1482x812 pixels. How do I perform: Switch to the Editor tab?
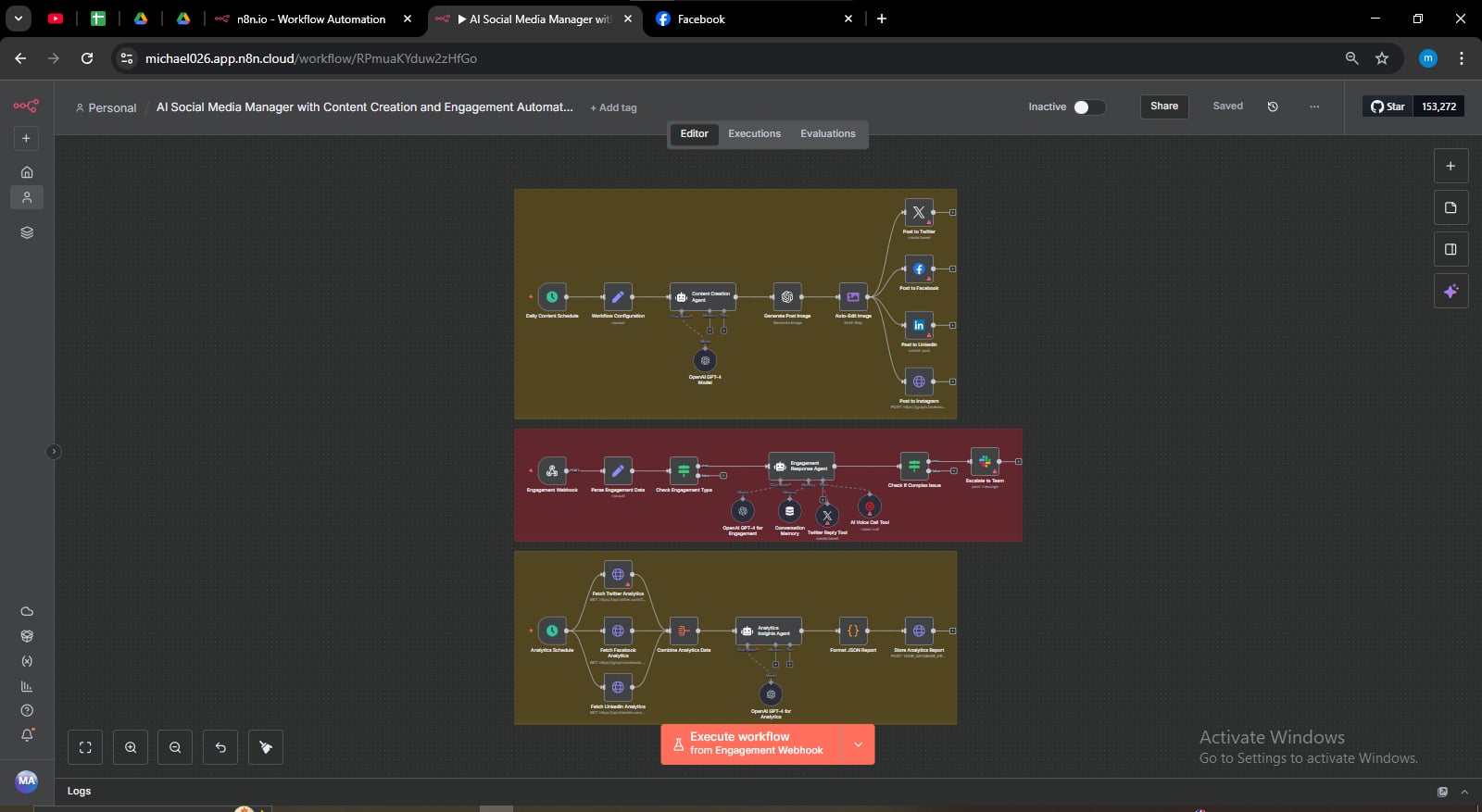point(694,134)
